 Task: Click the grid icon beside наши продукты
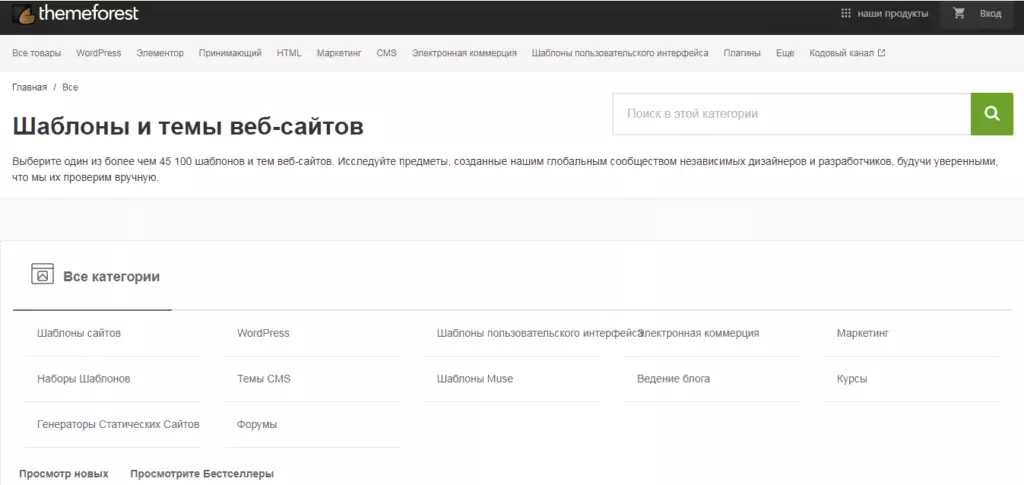tap(846, 14)
